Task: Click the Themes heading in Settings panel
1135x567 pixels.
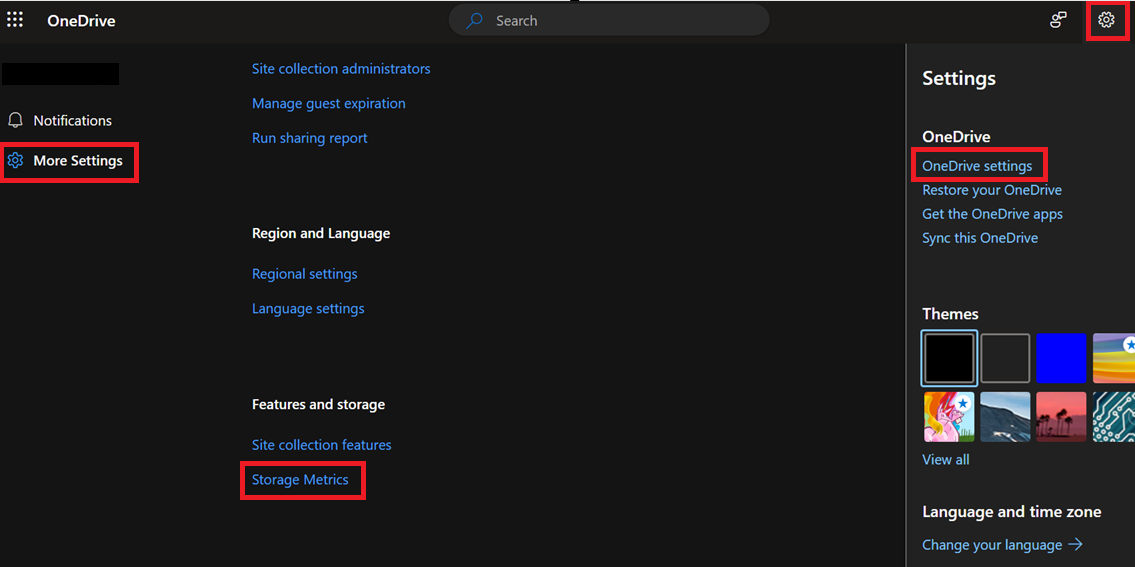Action: click(950, 314)
